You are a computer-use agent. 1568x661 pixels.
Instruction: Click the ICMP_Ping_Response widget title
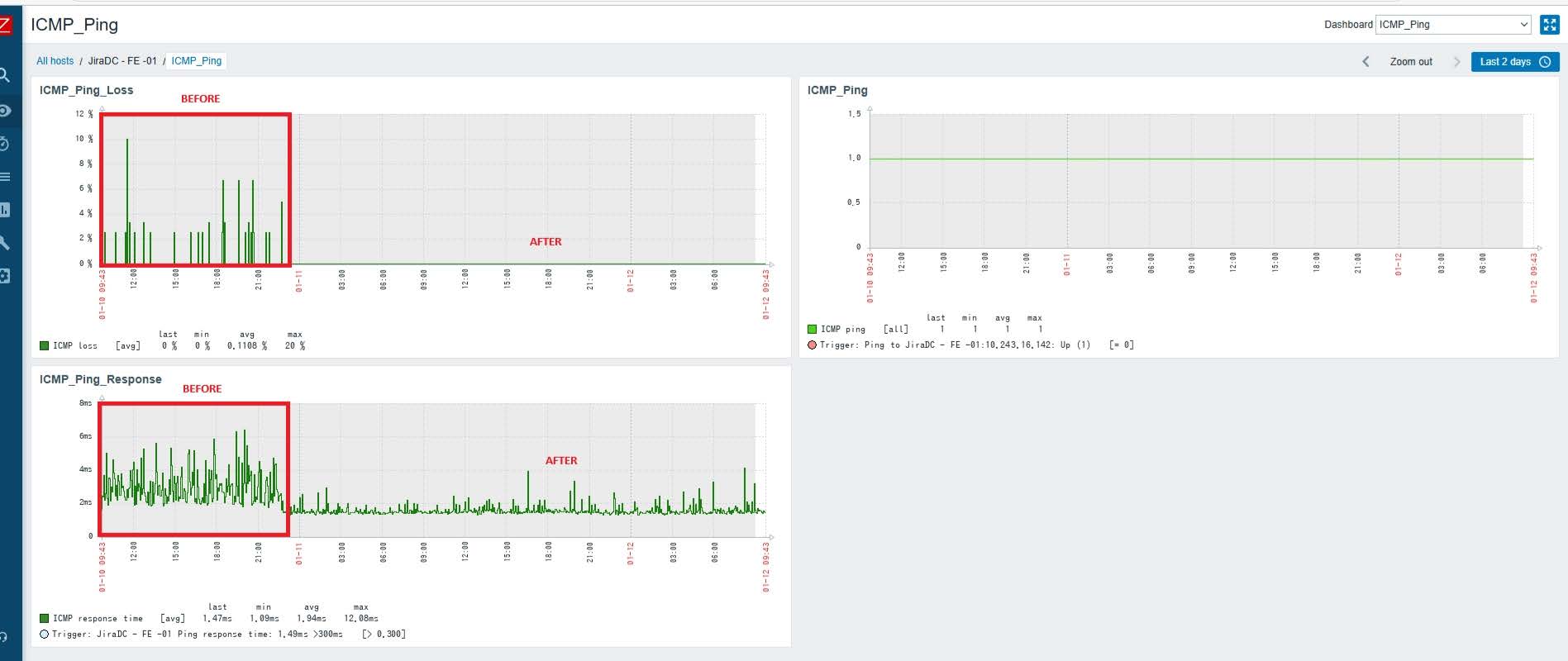coord(100,379)
